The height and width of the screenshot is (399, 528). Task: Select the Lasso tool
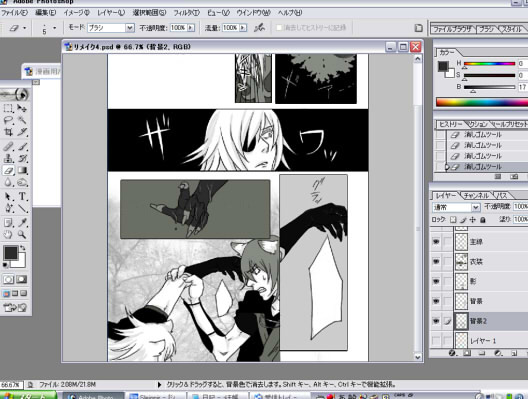8,120
